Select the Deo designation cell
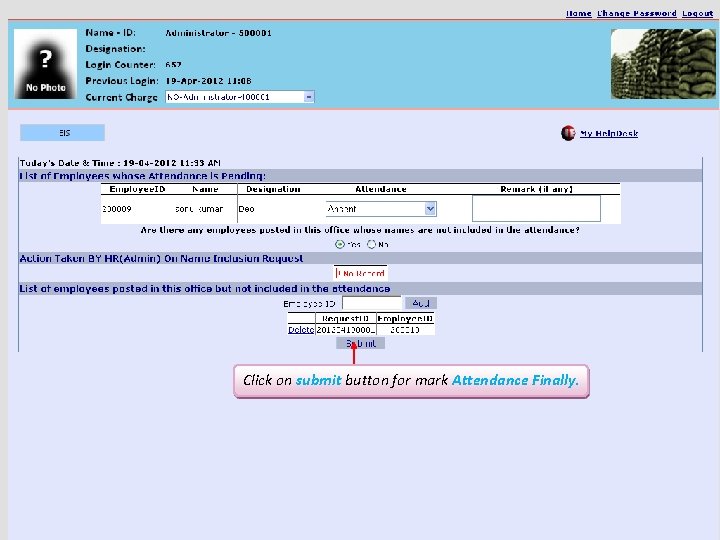This screenshot has height=540, width=720. click(x=247, y=209)
